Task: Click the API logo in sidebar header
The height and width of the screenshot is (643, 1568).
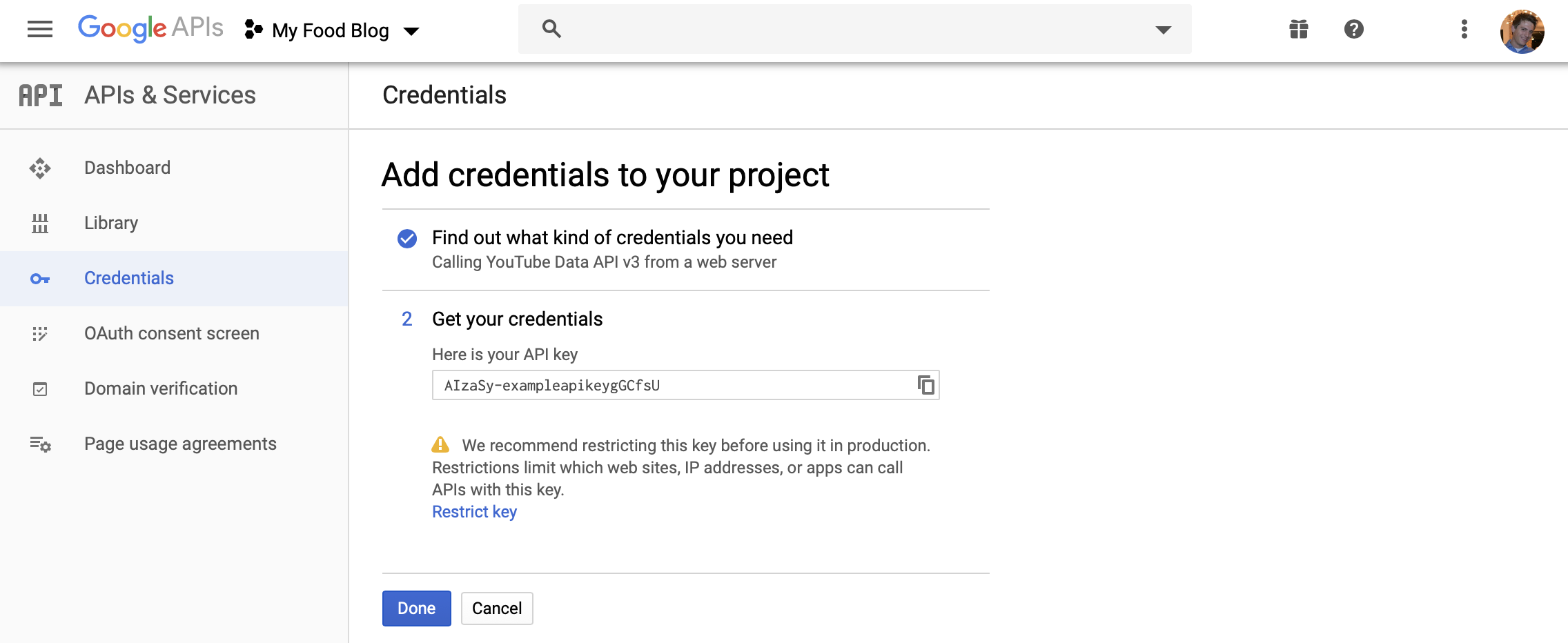Action: coord(41,95)
